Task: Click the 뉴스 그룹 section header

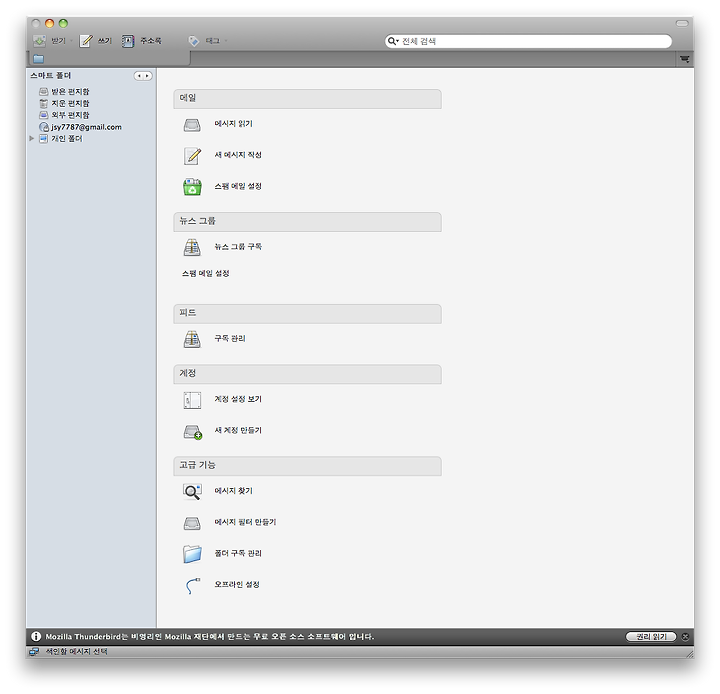Action: click(x=307, y=222)
